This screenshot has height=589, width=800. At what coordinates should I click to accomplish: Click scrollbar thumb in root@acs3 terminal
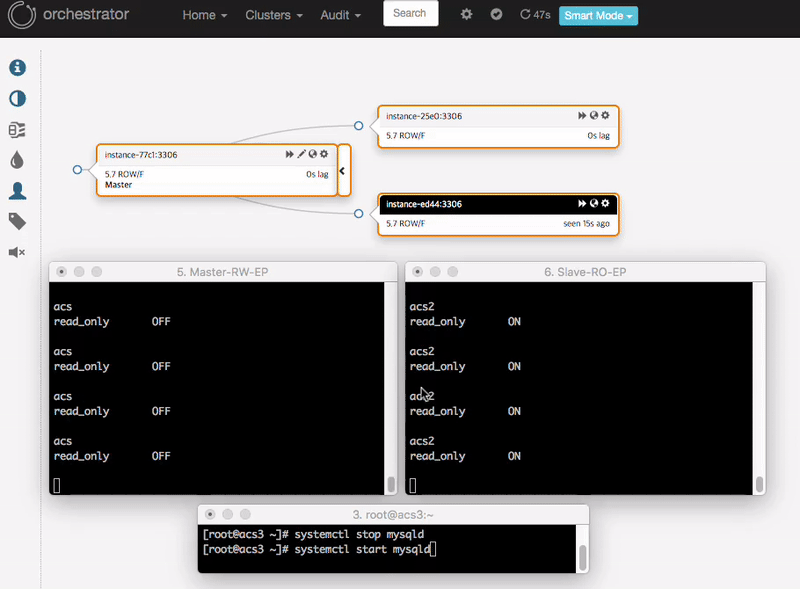583,557
